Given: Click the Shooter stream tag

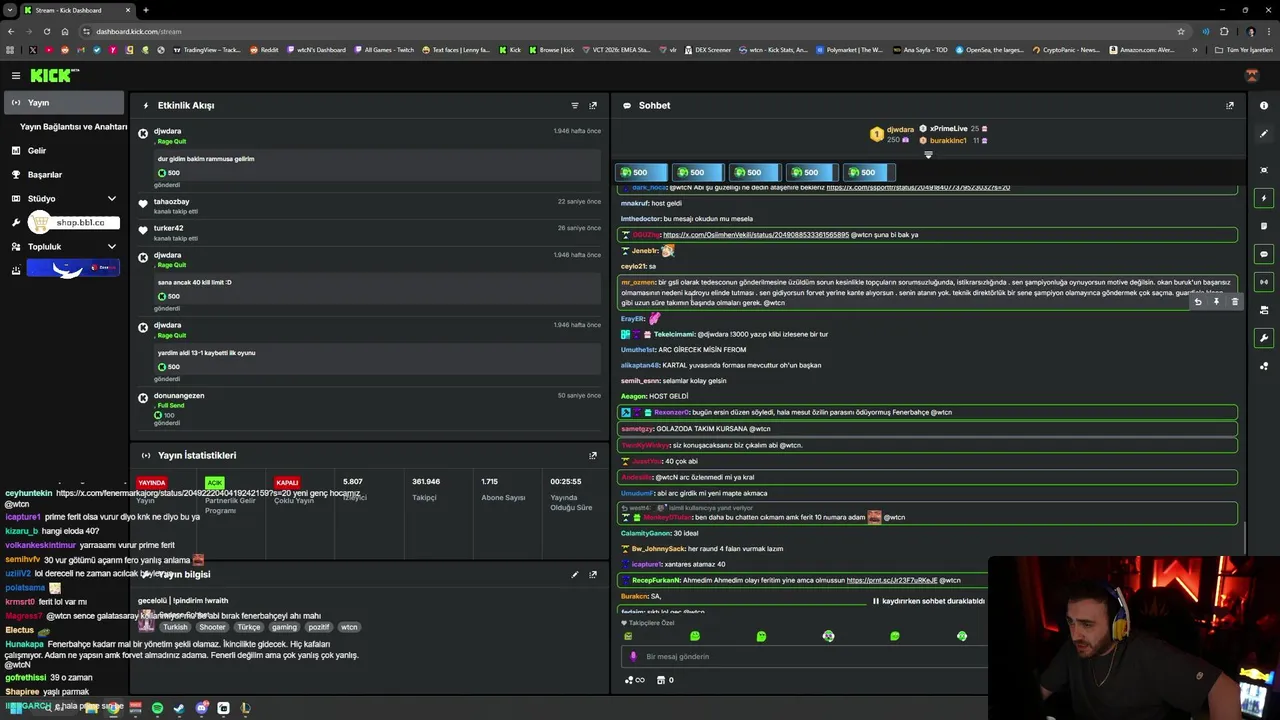Looking at the screenshot, I should (x=212, y=627).
